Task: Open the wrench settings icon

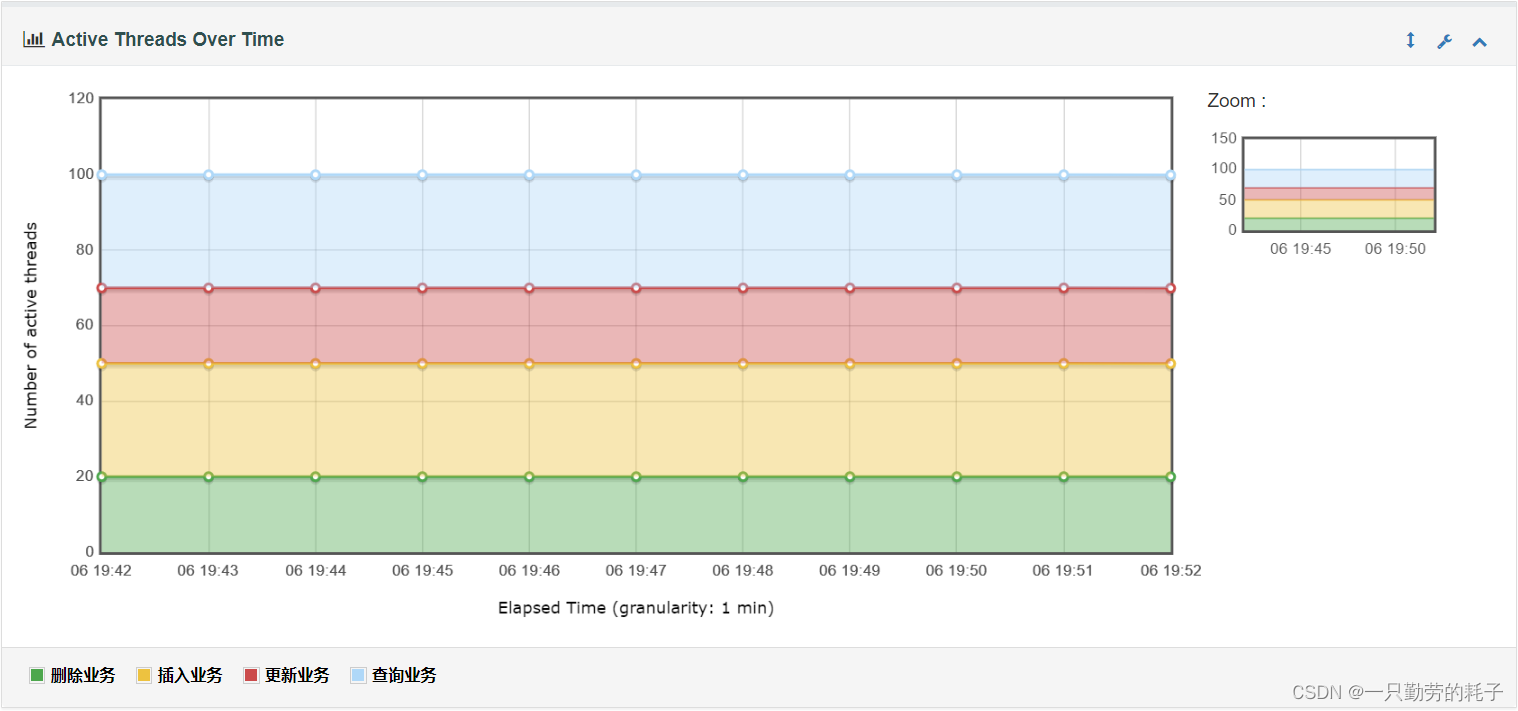Action: 1444,41
